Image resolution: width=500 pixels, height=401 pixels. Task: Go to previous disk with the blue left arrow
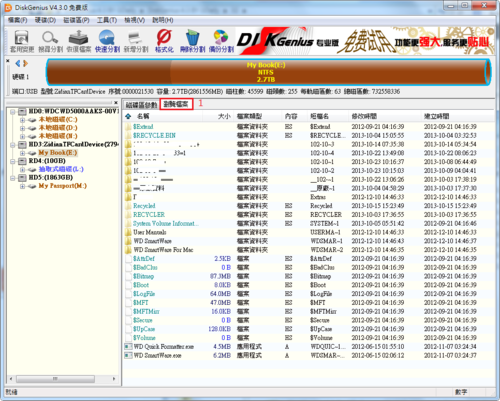18,63
